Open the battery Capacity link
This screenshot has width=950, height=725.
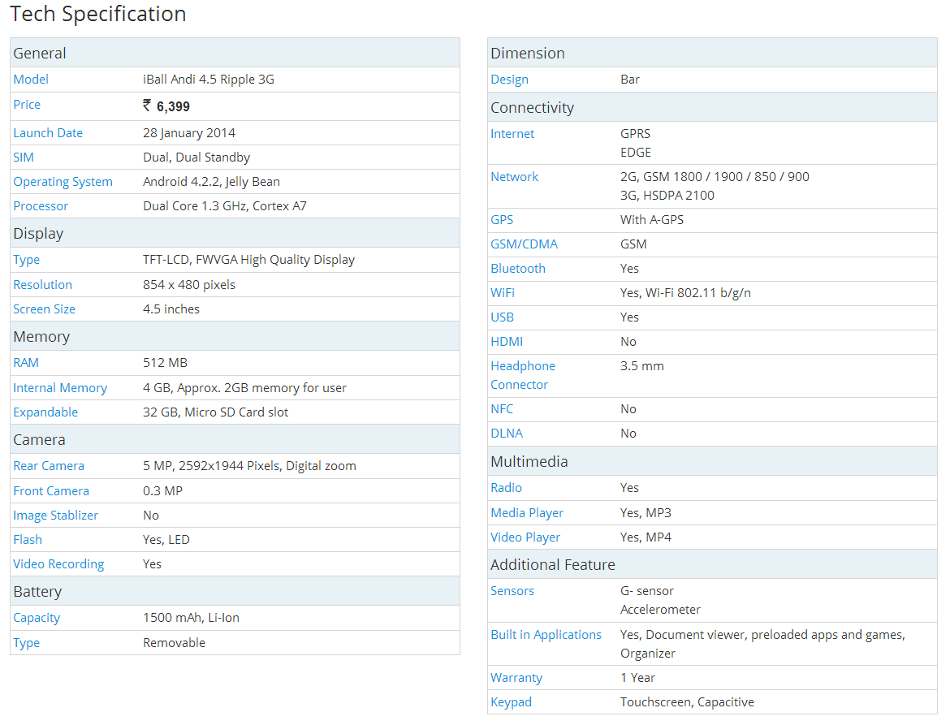(x=37, y=618)
